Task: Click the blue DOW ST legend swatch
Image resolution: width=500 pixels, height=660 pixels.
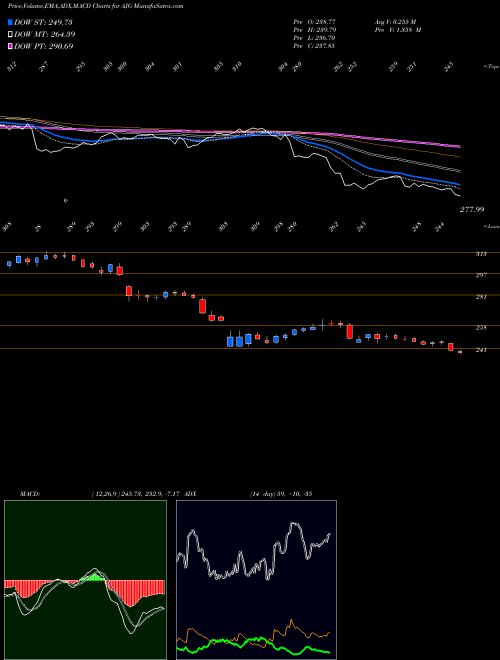Action: click(x=10, y=22)
